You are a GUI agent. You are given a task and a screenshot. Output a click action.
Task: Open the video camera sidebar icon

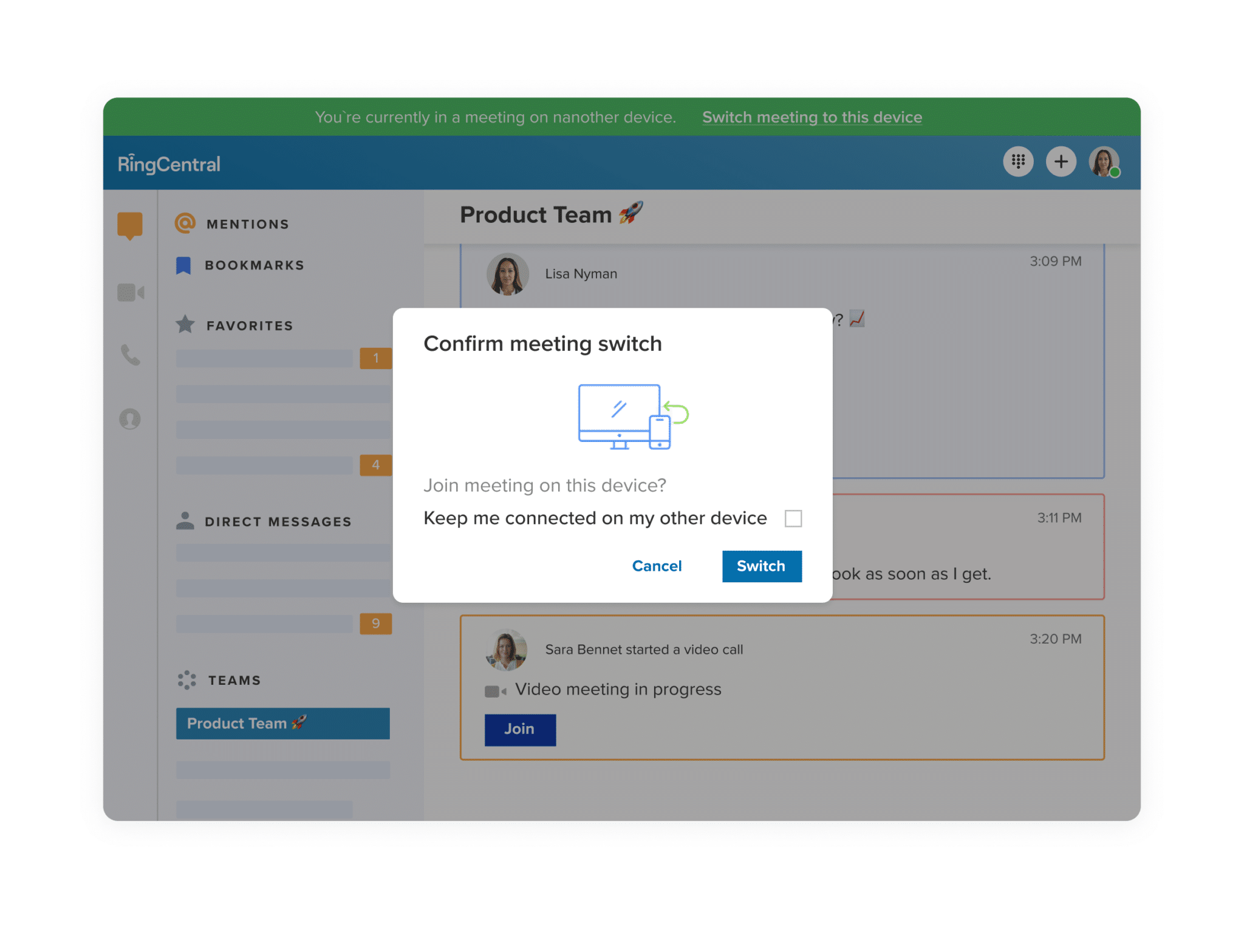[x=130, y=293]
